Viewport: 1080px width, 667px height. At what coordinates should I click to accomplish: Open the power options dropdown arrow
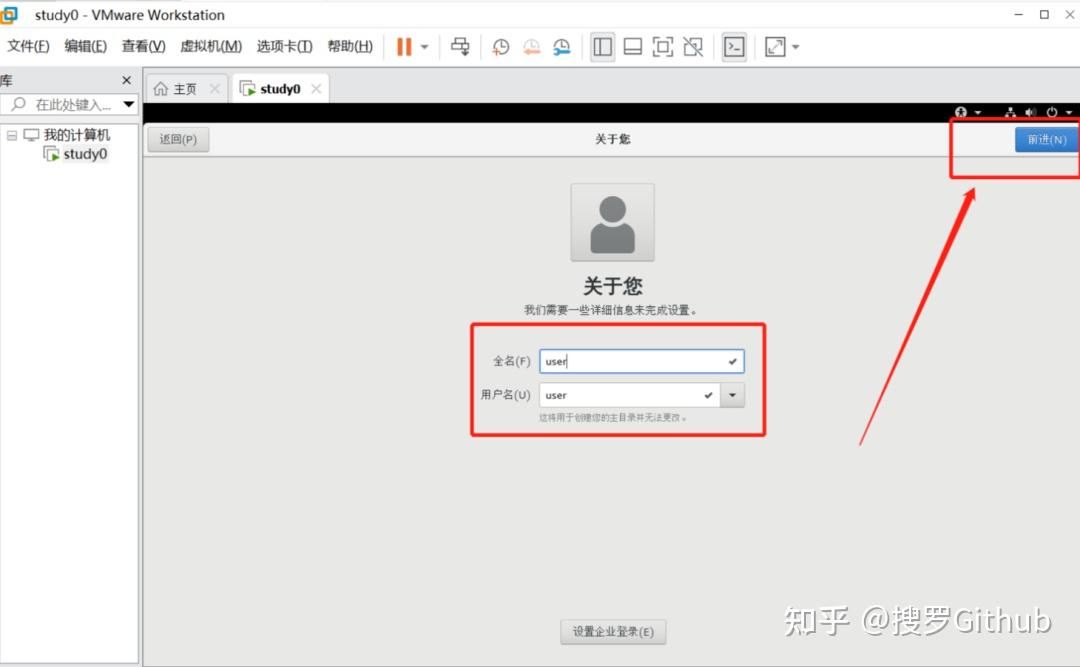(x=424, y=47)
